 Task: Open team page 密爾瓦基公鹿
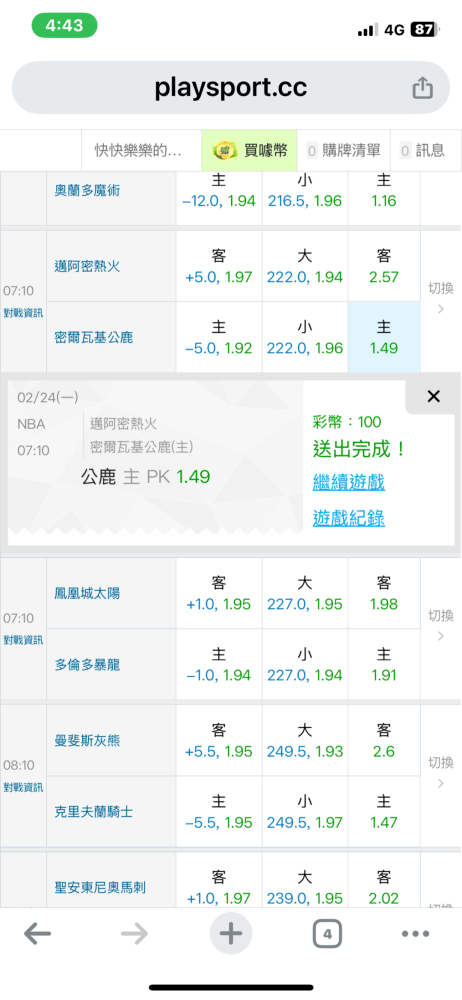click(x=94, y=337)
